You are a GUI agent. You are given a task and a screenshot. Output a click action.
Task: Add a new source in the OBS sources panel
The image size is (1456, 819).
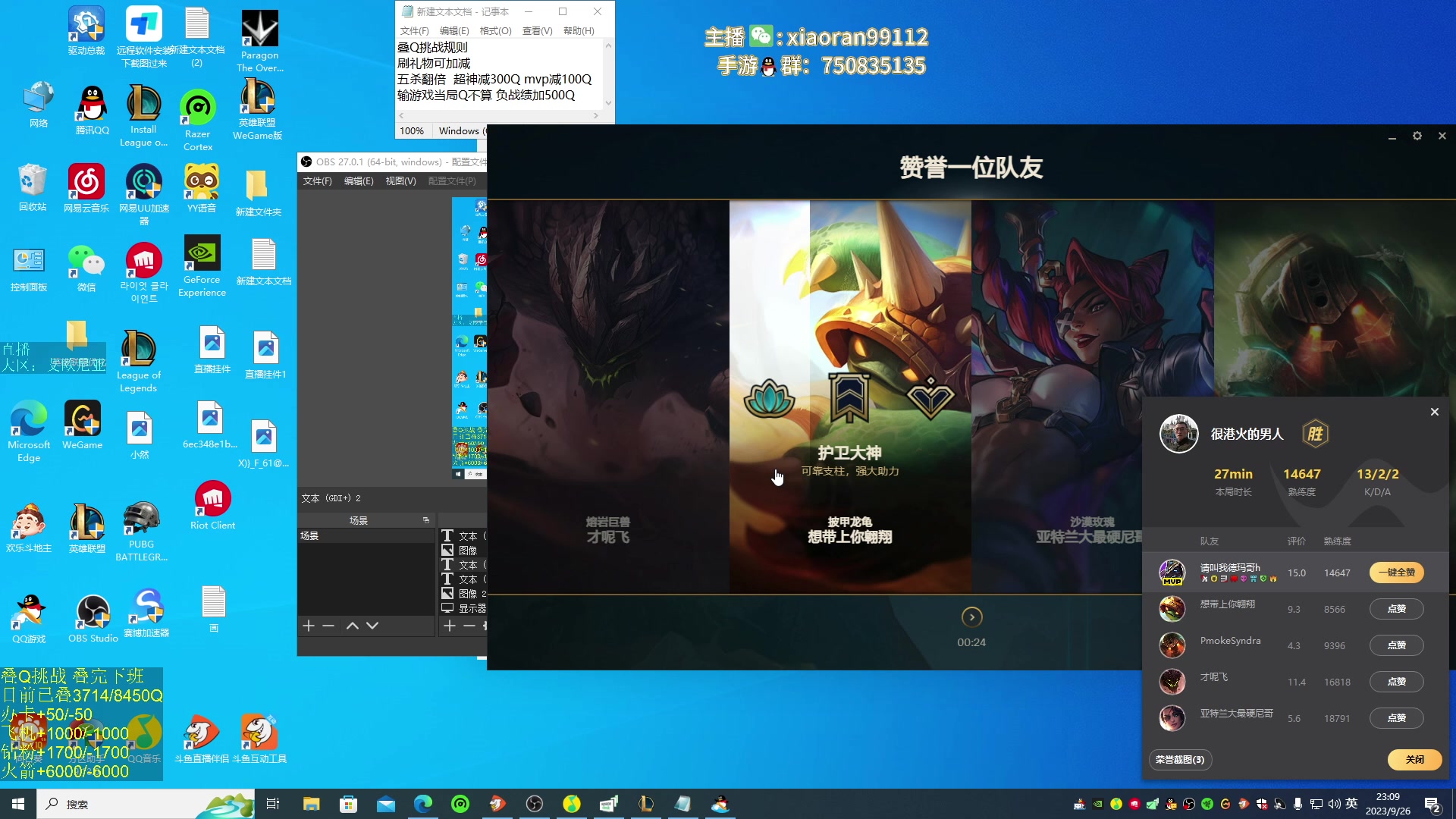point(450,626)
